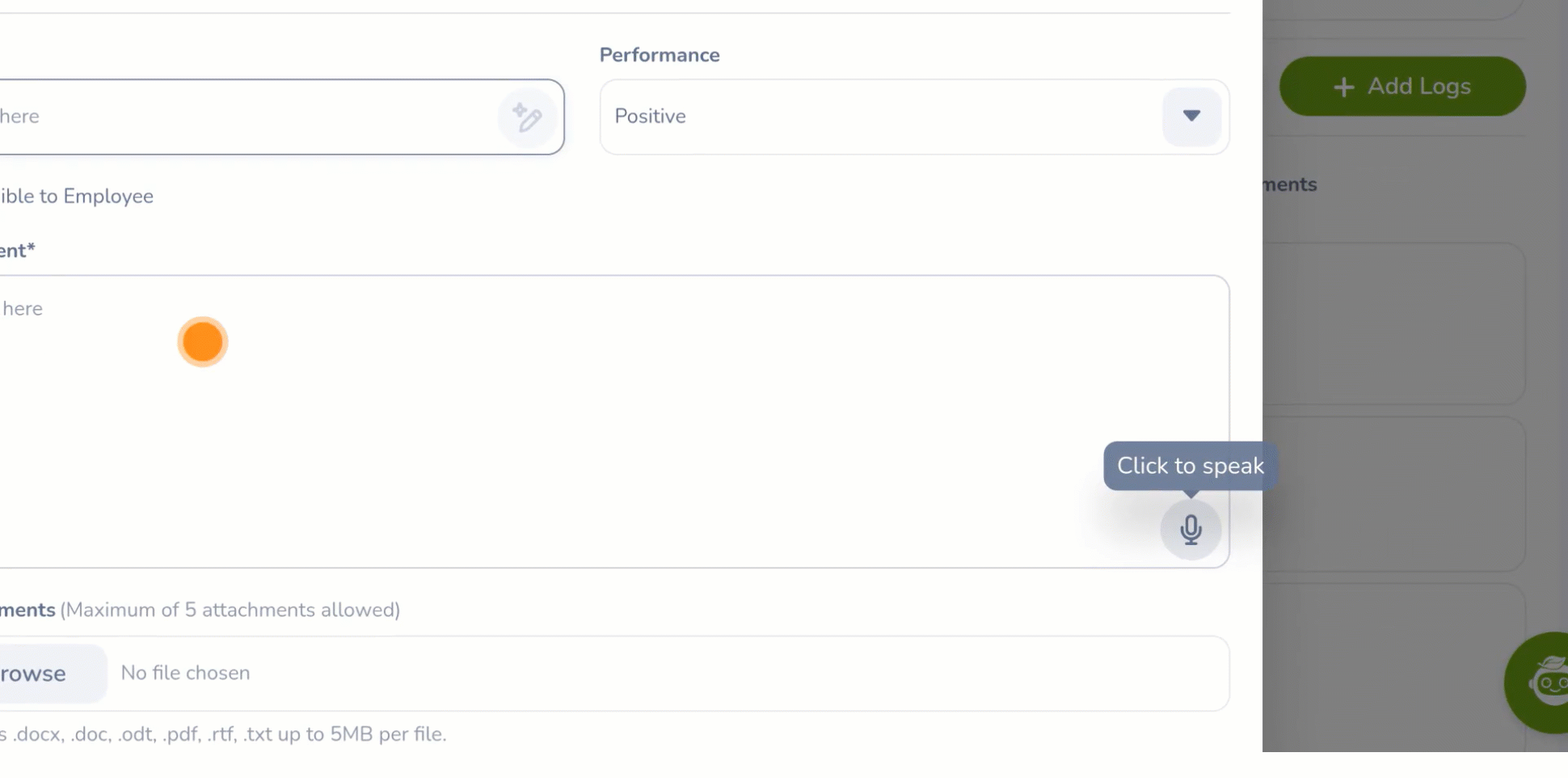The width and height of the screenshot is (1568, 778).
Task: Expand the Performance dropdown arrow
Action: pyautogui.click(x=1191, y=116)
